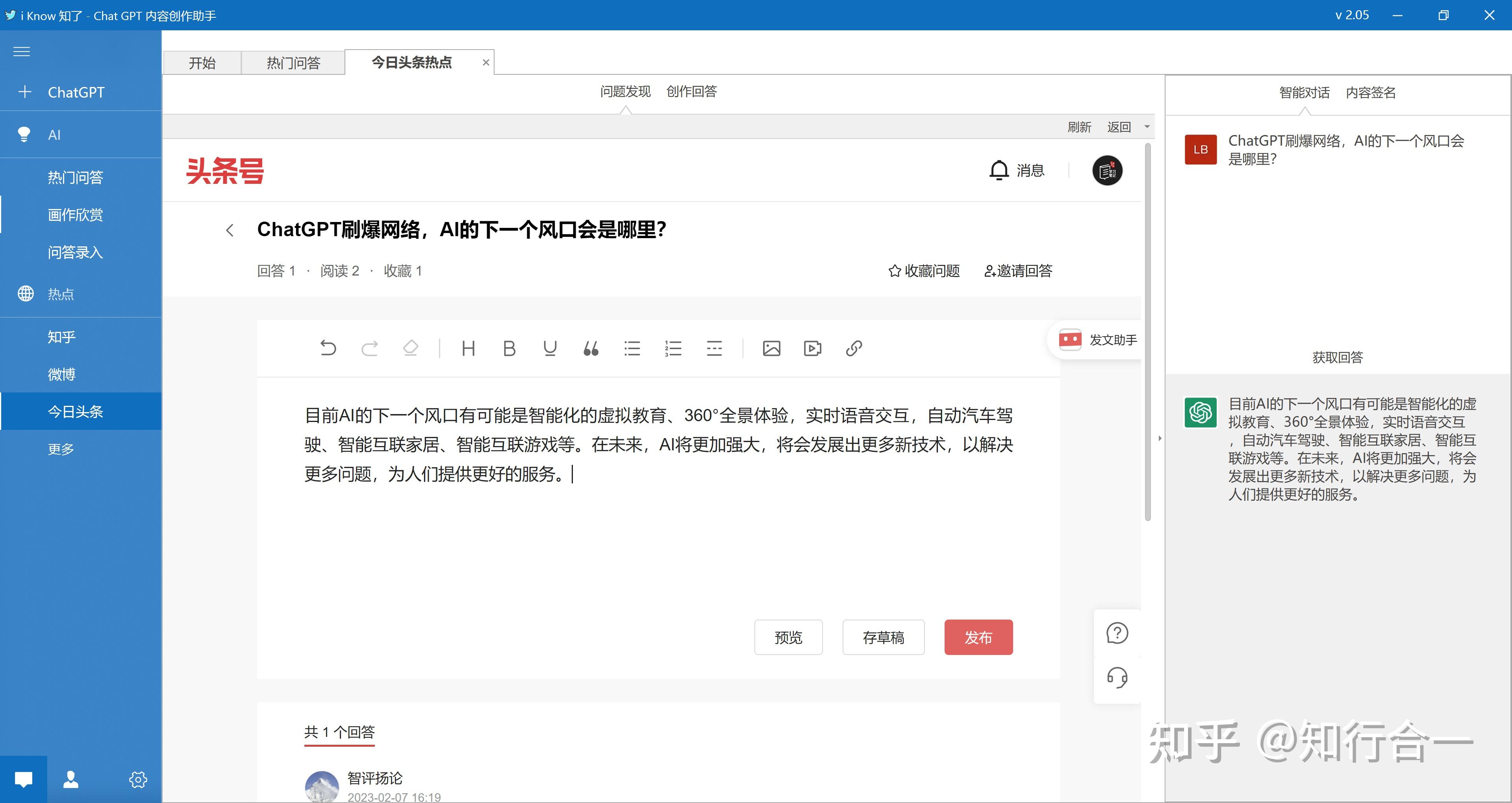Open the dropdown arrow next to 返回

click(x=1146, y=127)
